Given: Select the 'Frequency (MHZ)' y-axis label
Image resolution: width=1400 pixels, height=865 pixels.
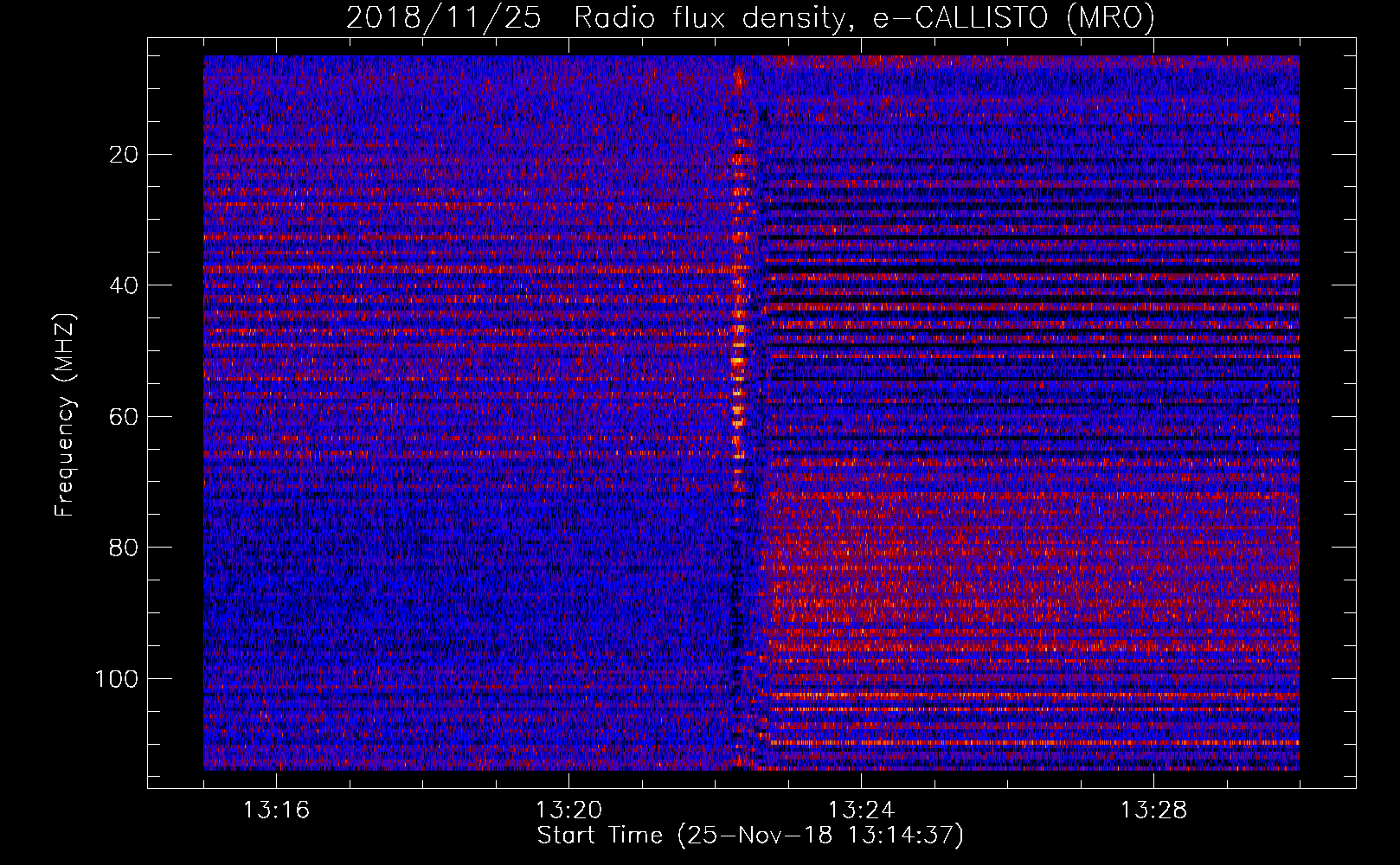Looking at the screenshot, I should (x=65, y=415).
